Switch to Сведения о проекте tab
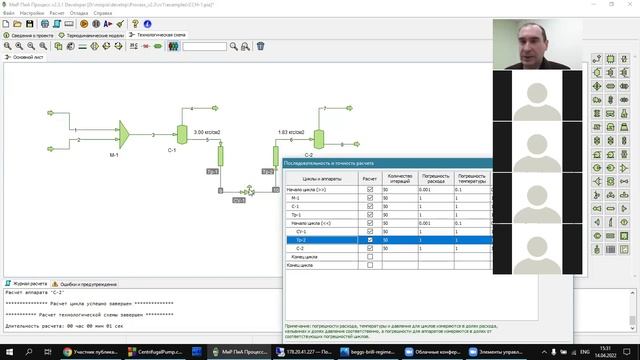Viewport: 640px width, 360px height. [x=29, y=35]
